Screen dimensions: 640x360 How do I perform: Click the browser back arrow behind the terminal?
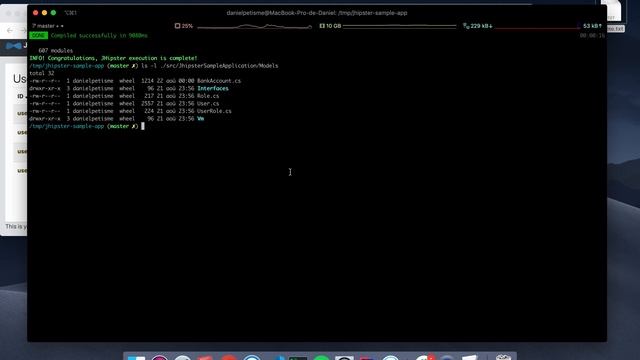(10, 30)
